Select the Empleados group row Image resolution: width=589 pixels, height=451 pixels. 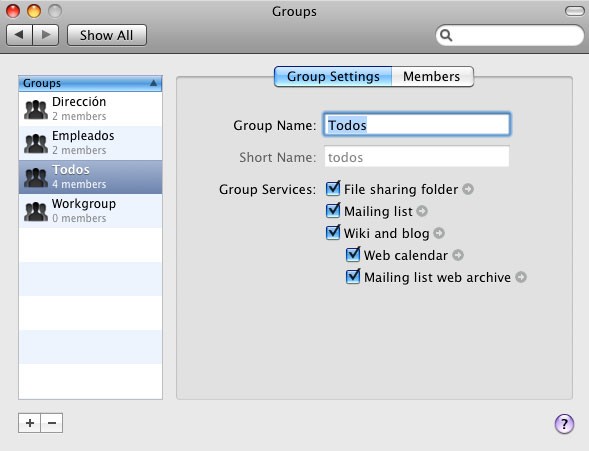click(x=90, y=143)
